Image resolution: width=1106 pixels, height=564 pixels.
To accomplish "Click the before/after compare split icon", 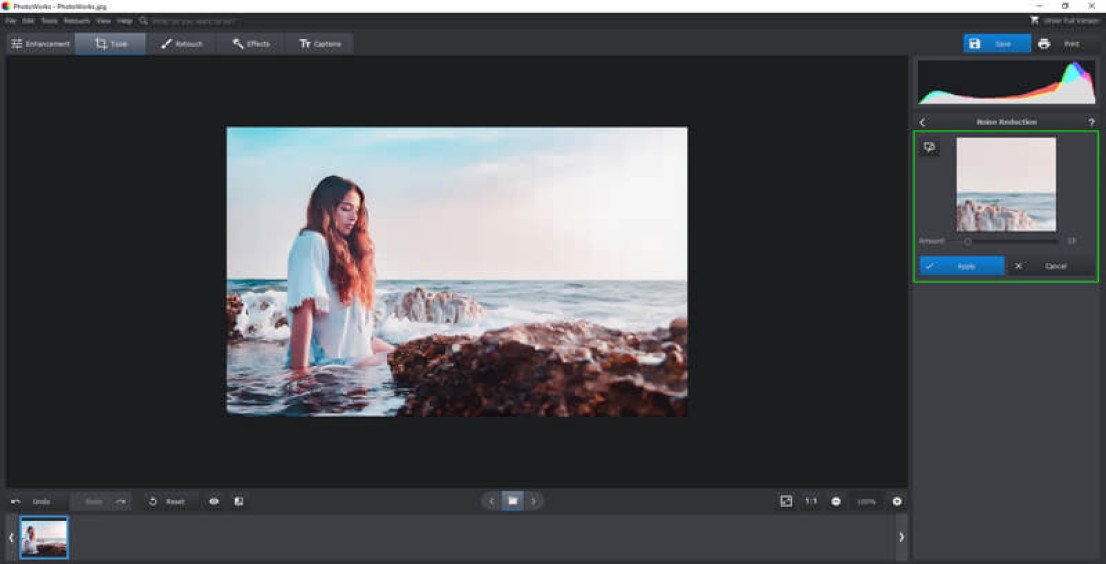I will click(239, 501).
